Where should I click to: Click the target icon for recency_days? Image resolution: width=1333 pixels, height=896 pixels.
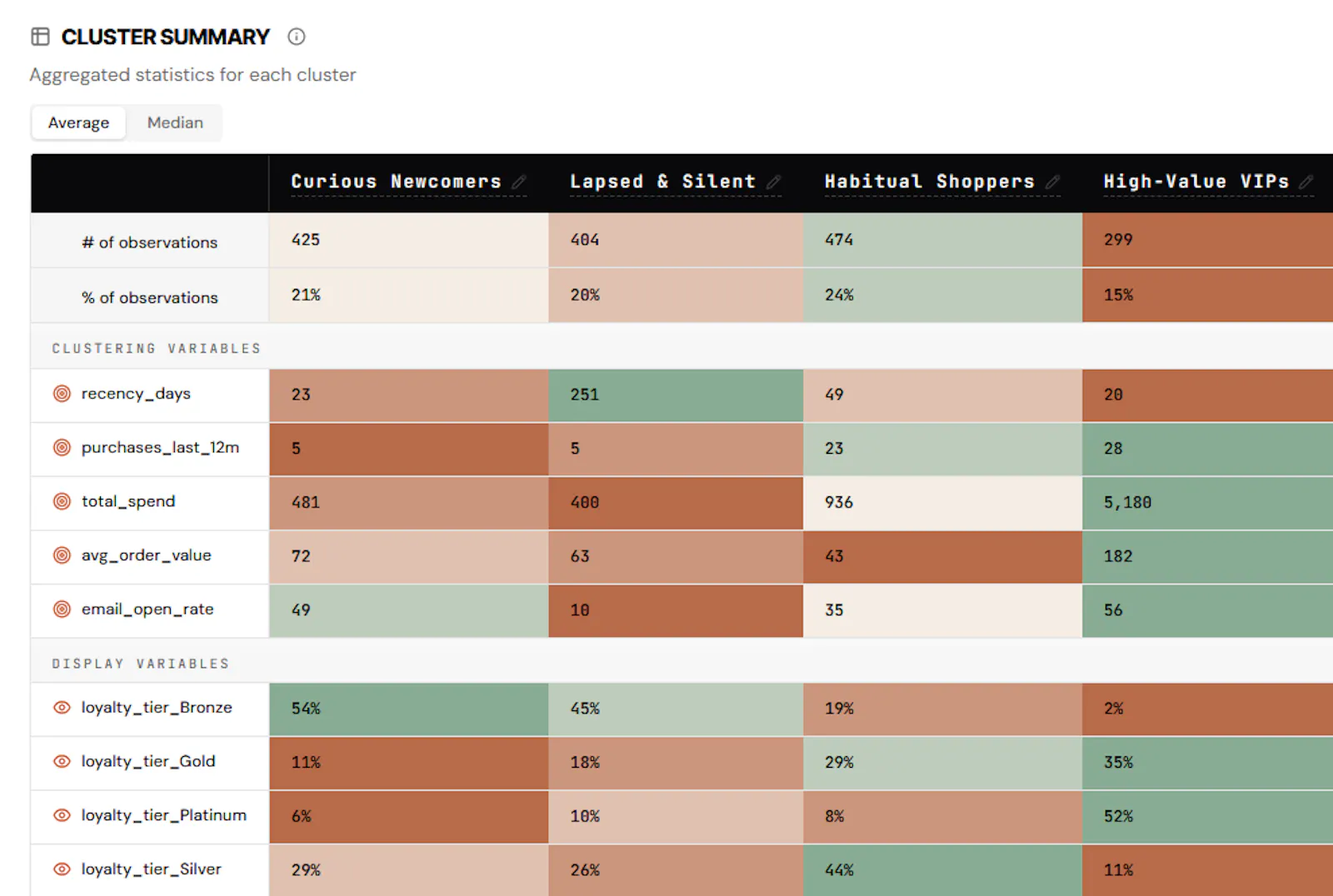(62, 394)
